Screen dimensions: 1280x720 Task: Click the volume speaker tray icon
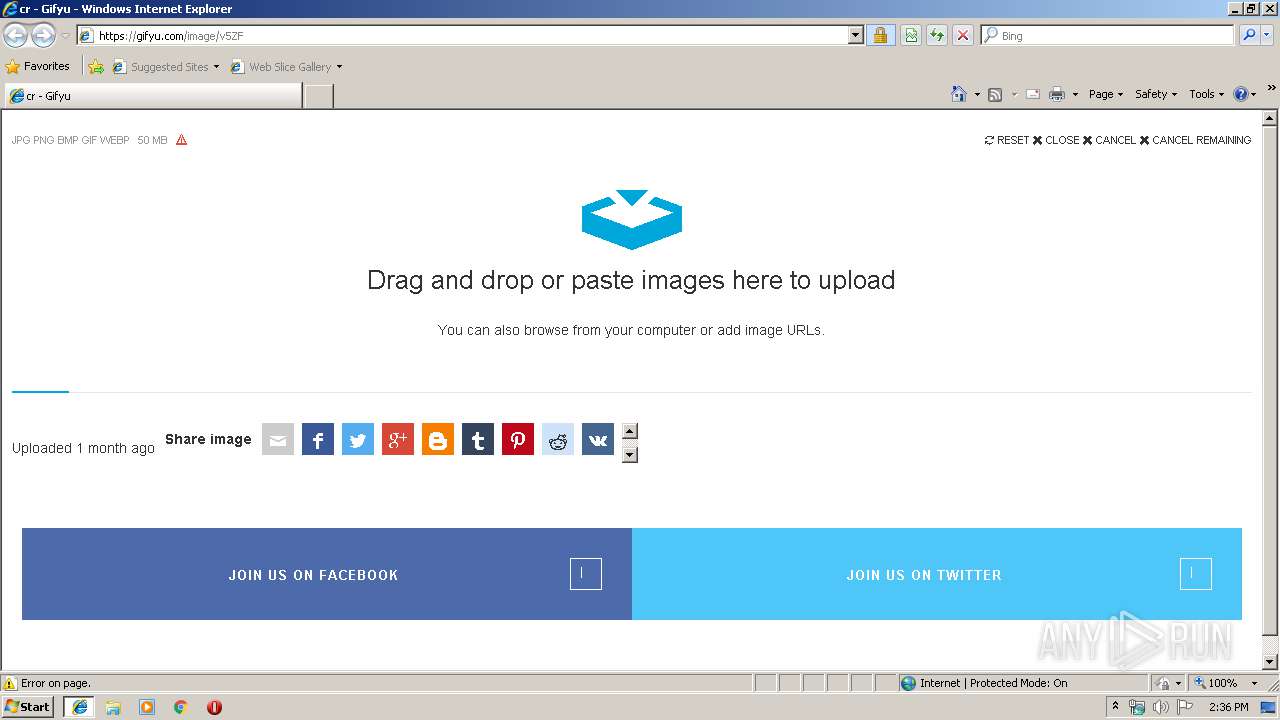1160,707
